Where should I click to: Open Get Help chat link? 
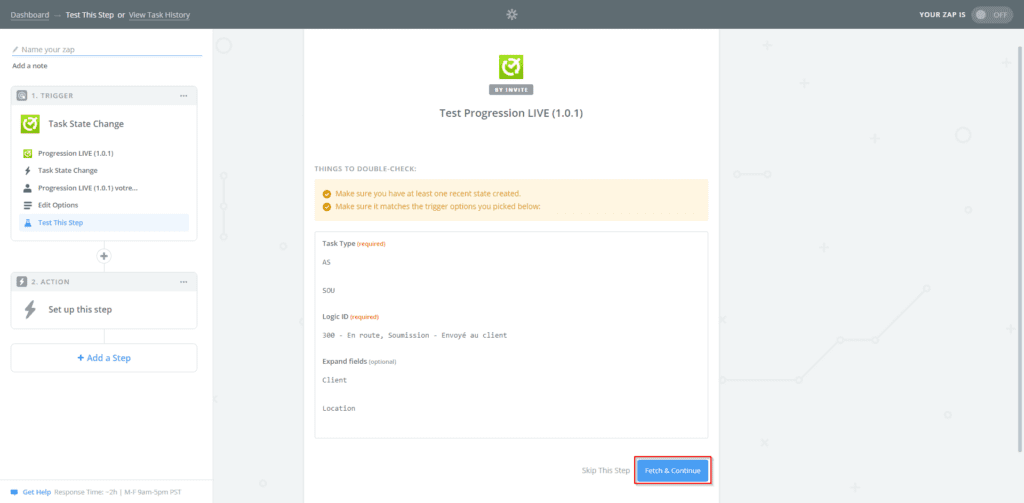pyautogui.click(x=37, y=492)
